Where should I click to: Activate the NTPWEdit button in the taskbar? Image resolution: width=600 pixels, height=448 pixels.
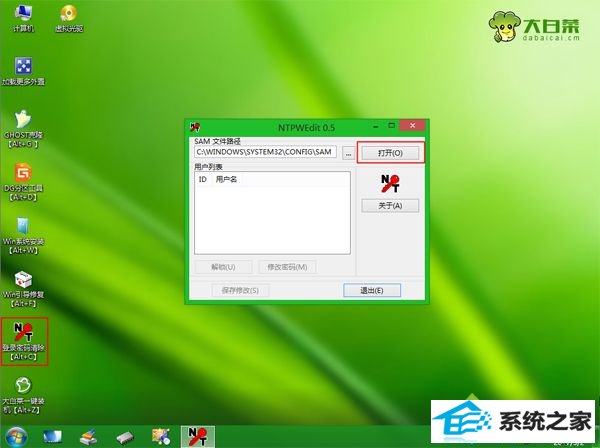tap(197, 437)
